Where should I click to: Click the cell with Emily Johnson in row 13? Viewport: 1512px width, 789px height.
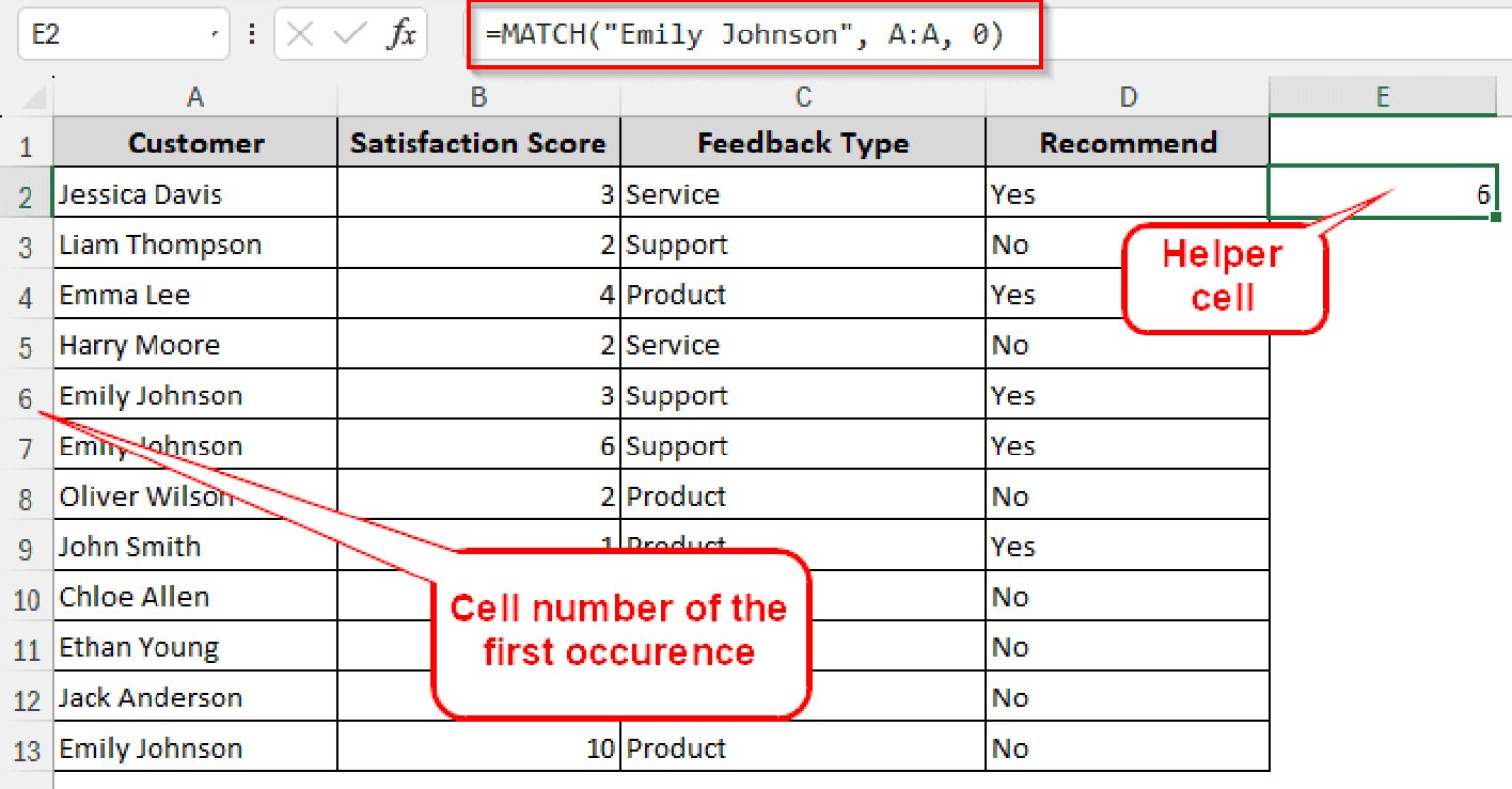point(151,748)
